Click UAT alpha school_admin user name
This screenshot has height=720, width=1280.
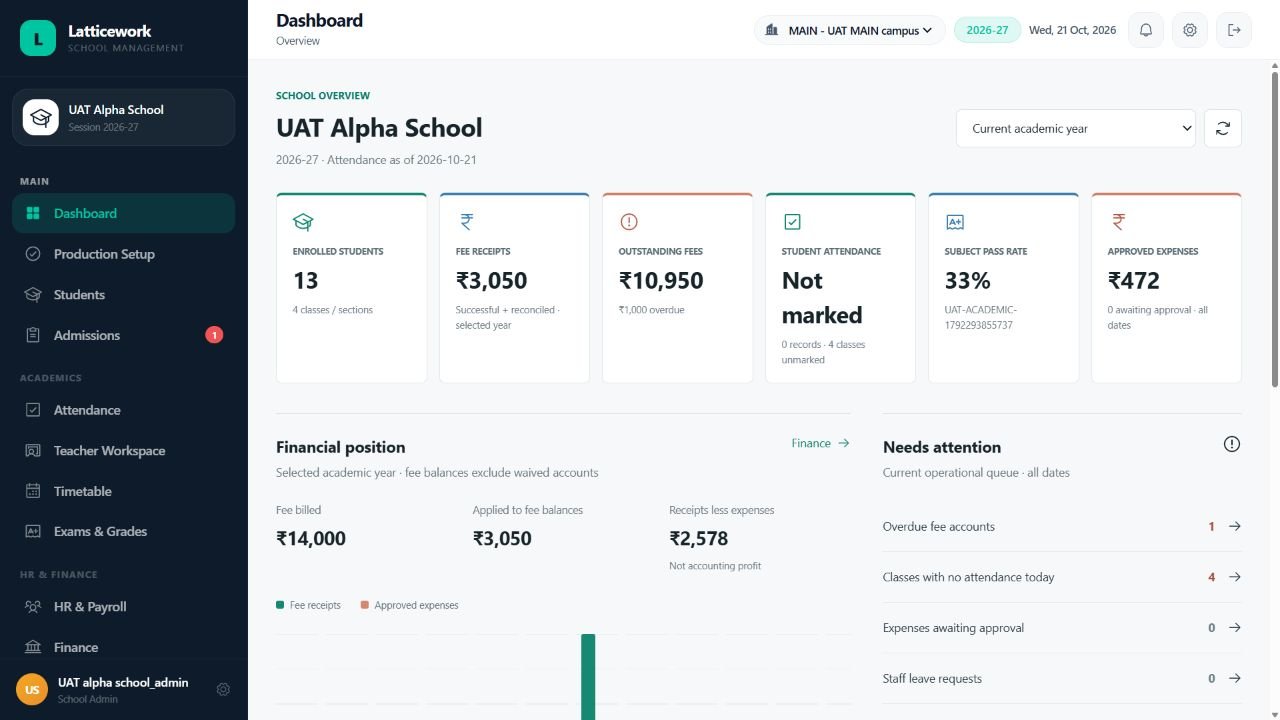123,682
